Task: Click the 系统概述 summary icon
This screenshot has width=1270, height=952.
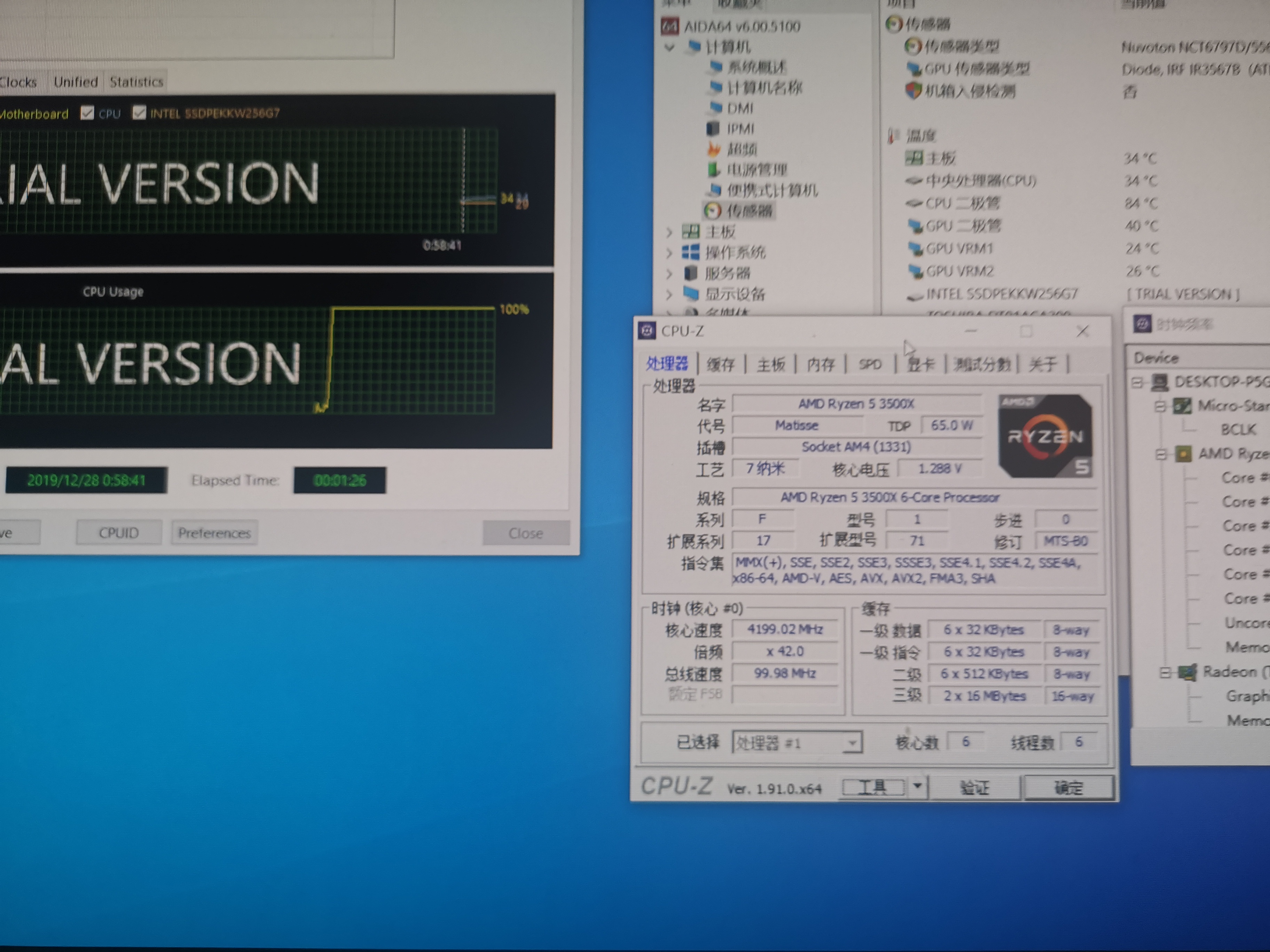Action: click(x=715, y=66)
